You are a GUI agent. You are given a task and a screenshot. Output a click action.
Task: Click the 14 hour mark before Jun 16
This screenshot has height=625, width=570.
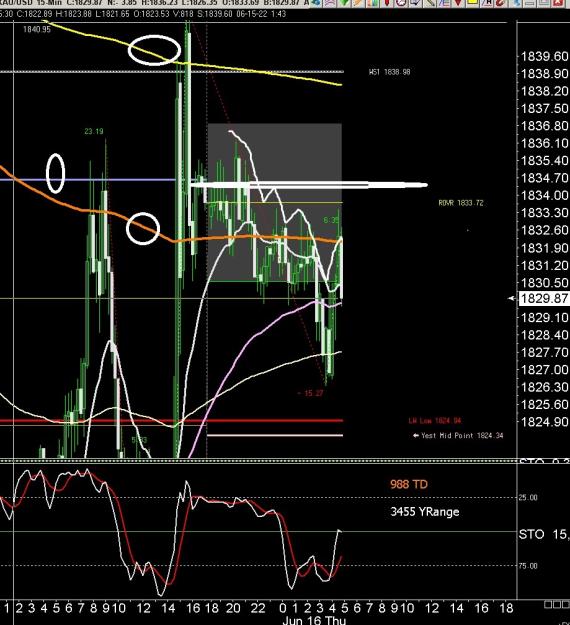click(x=168, y=608)
